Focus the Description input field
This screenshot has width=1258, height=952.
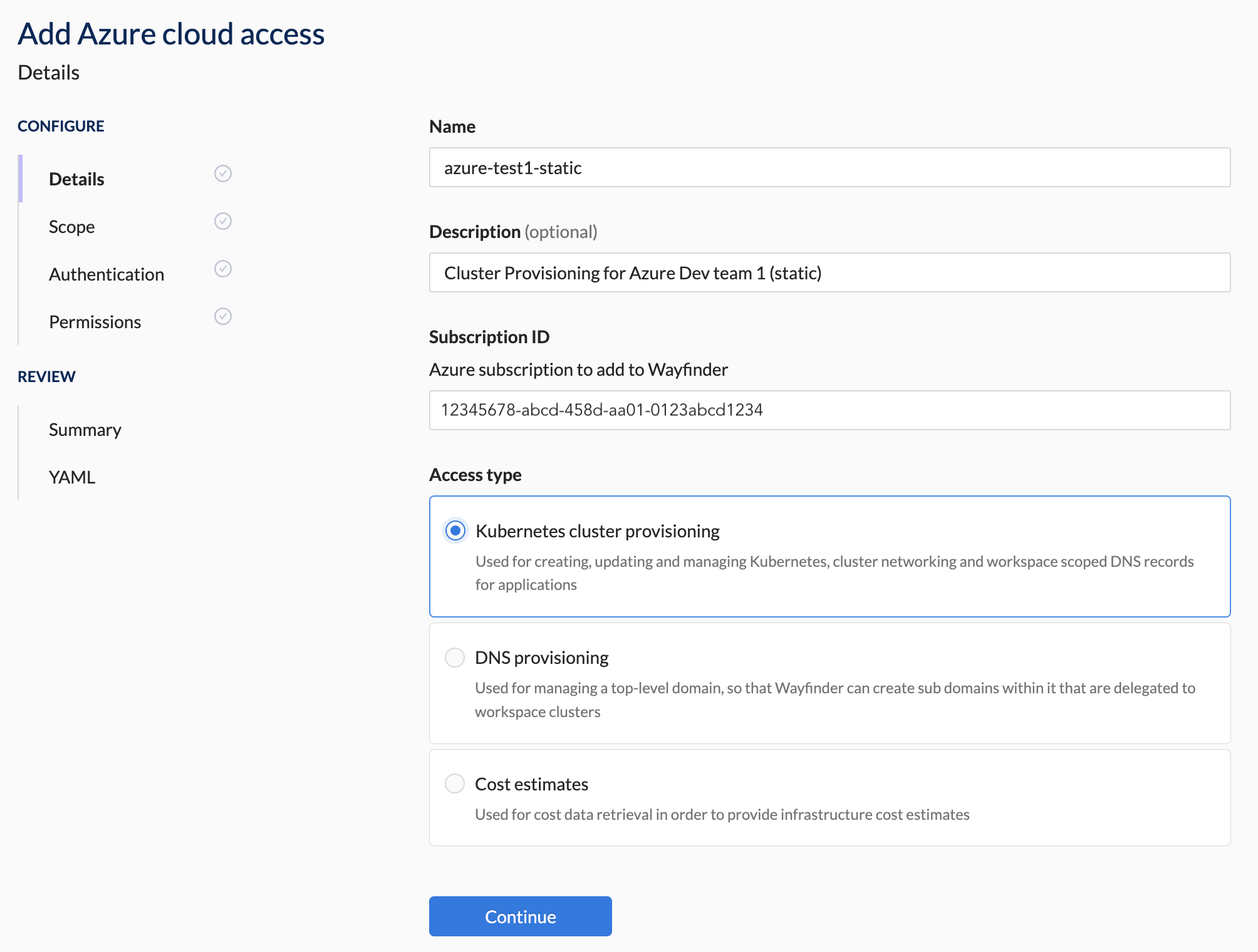coord(830,272)
